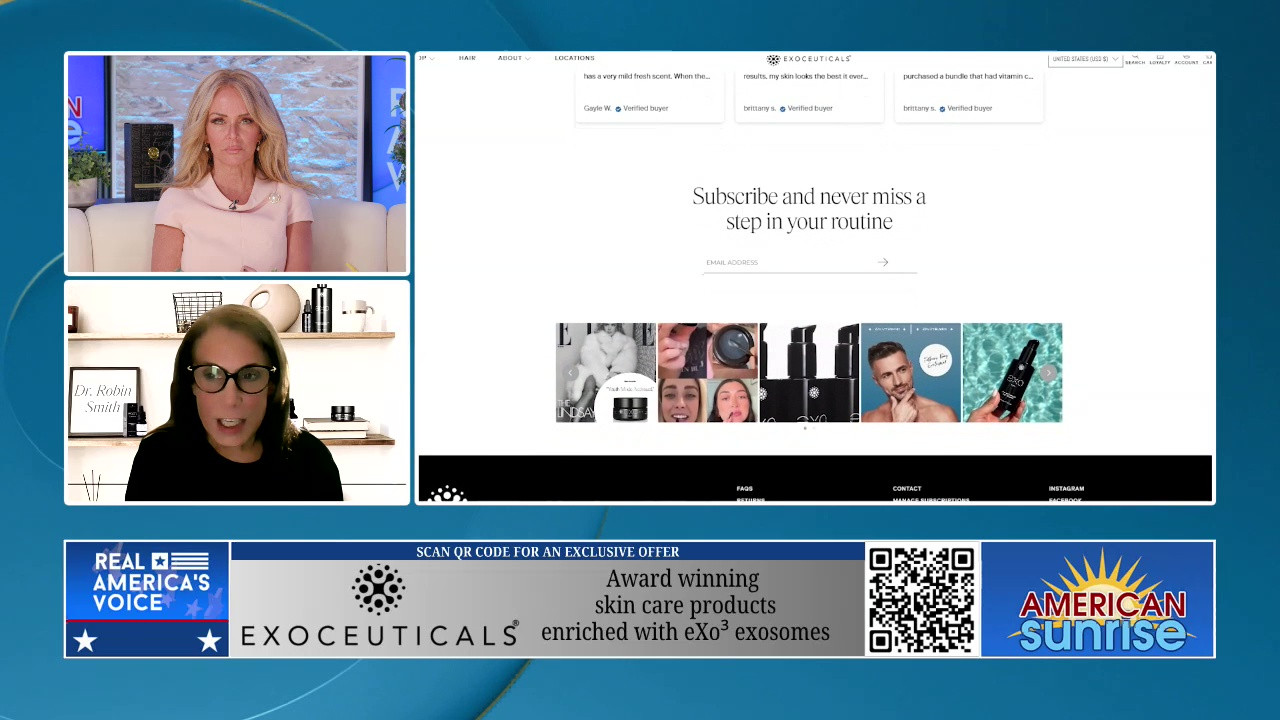The width and height of the screenshot is (1280, 720).
Task: Expand the About menu dropdown
Action: point(513,58)
